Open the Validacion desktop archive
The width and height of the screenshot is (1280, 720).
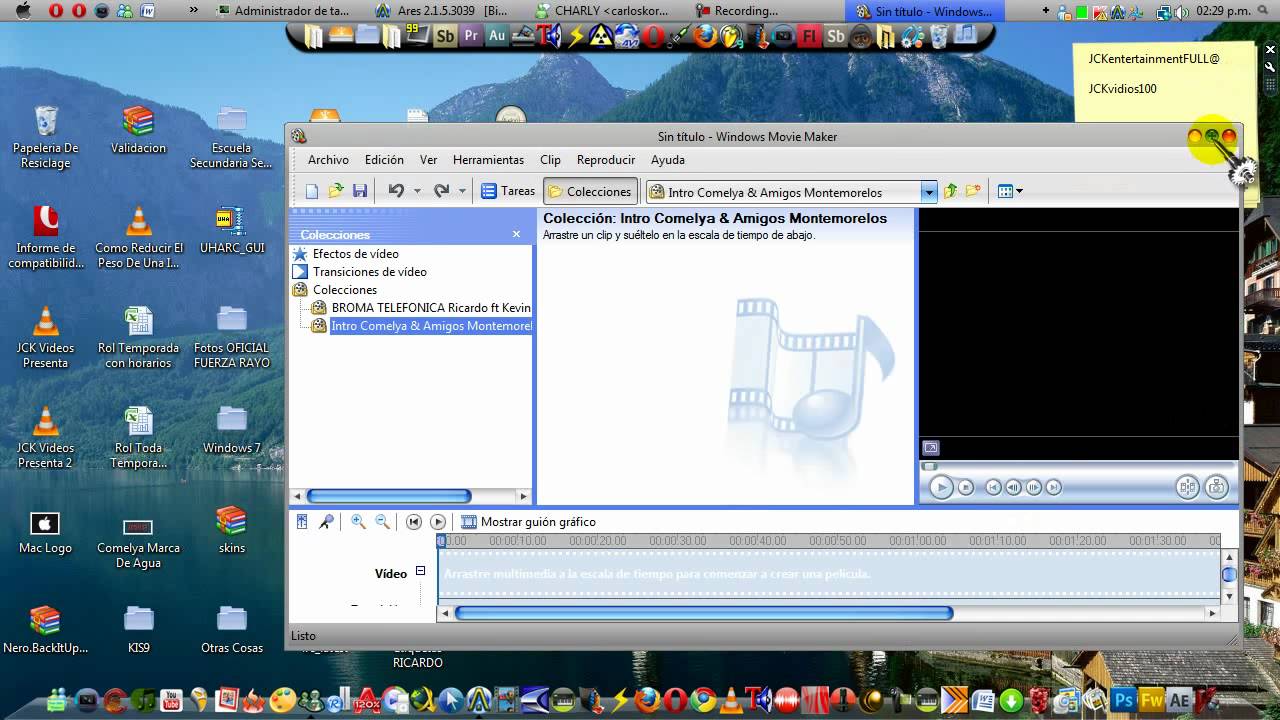click(x=138, y=130)
